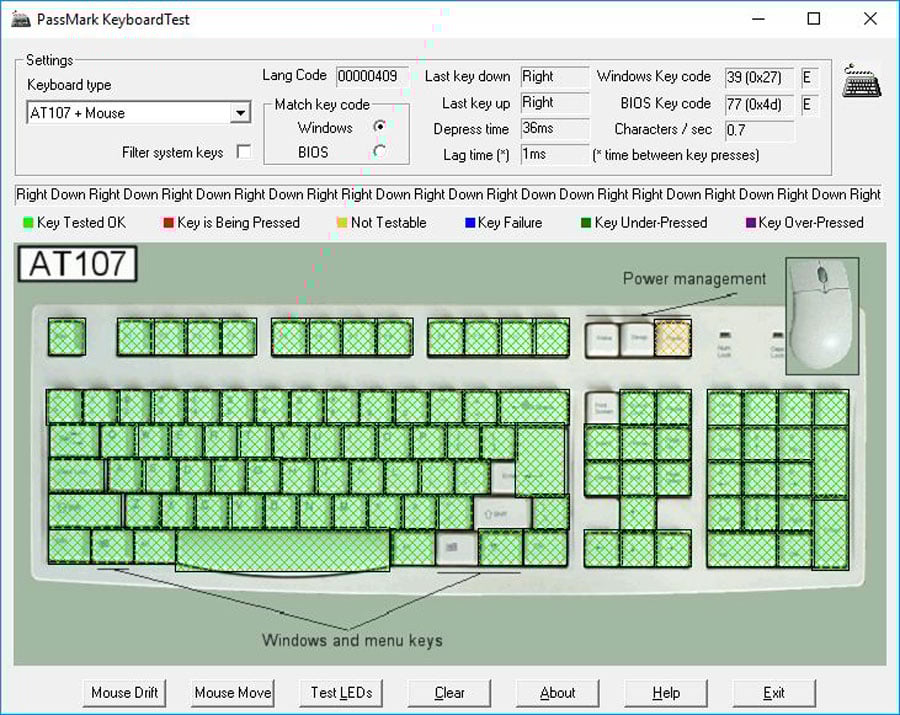Click the Last key down field
This screenshot has width=900, height=715.
click(x=554, y=76)
